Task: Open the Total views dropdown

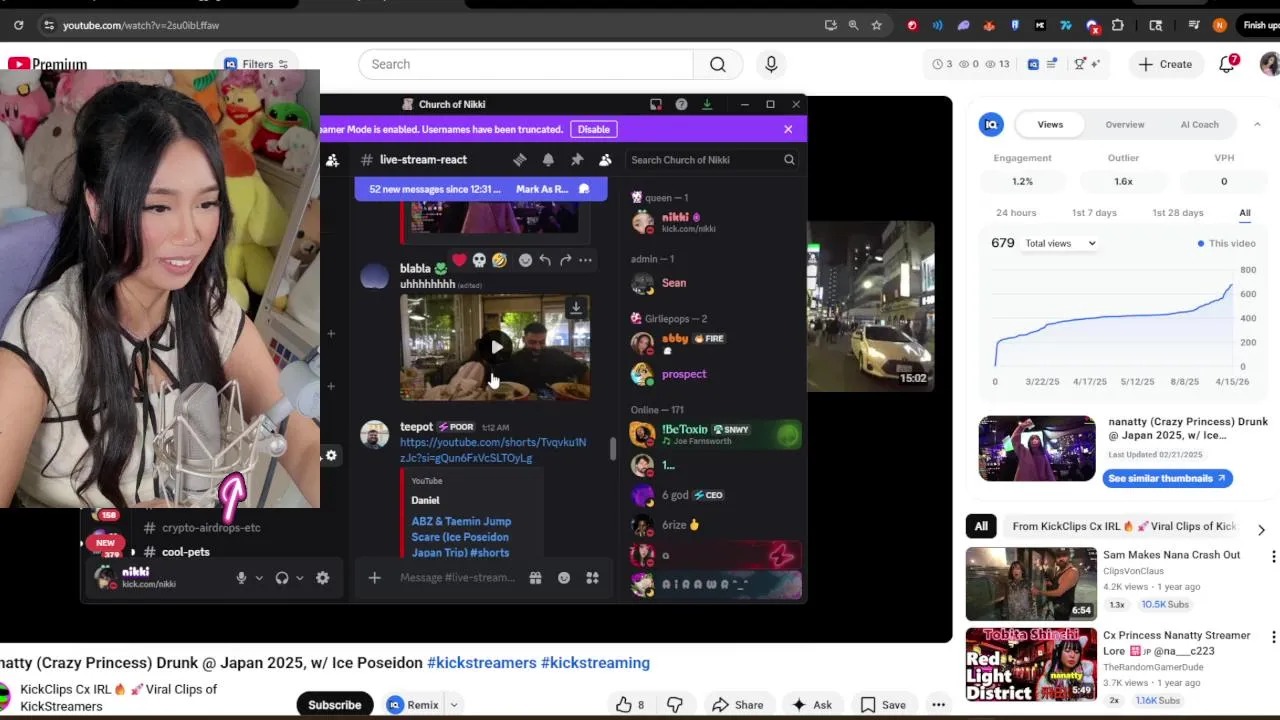Action: pos(1060,243)
